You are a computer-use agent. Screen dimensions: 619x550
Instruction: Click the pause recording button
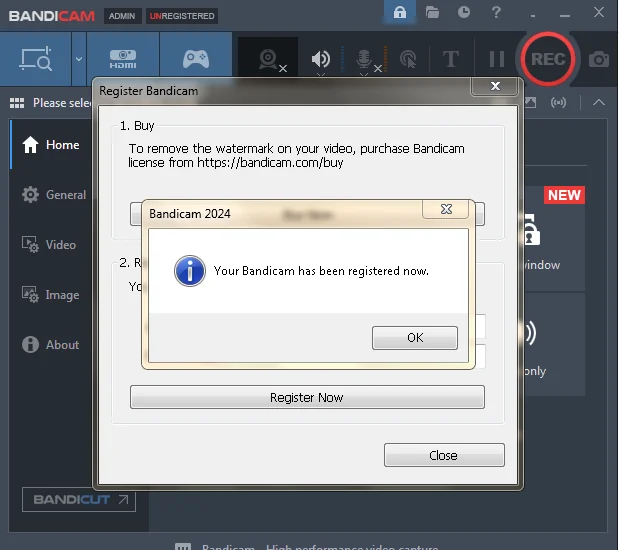(497, 59)
